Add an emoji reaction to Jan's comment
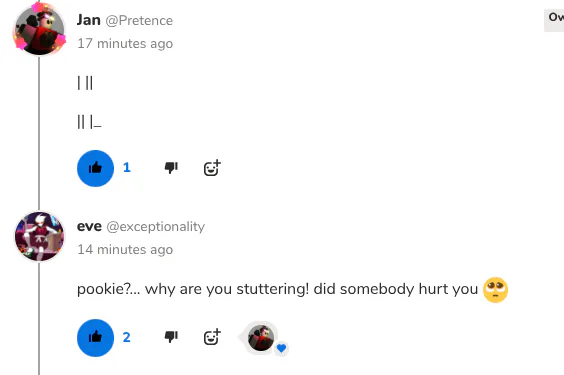 (x=212, y=168)
